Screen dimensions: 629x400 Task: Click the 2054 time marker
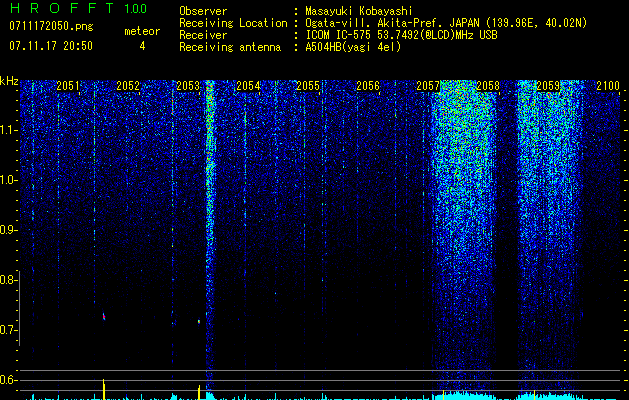(248, 86)
